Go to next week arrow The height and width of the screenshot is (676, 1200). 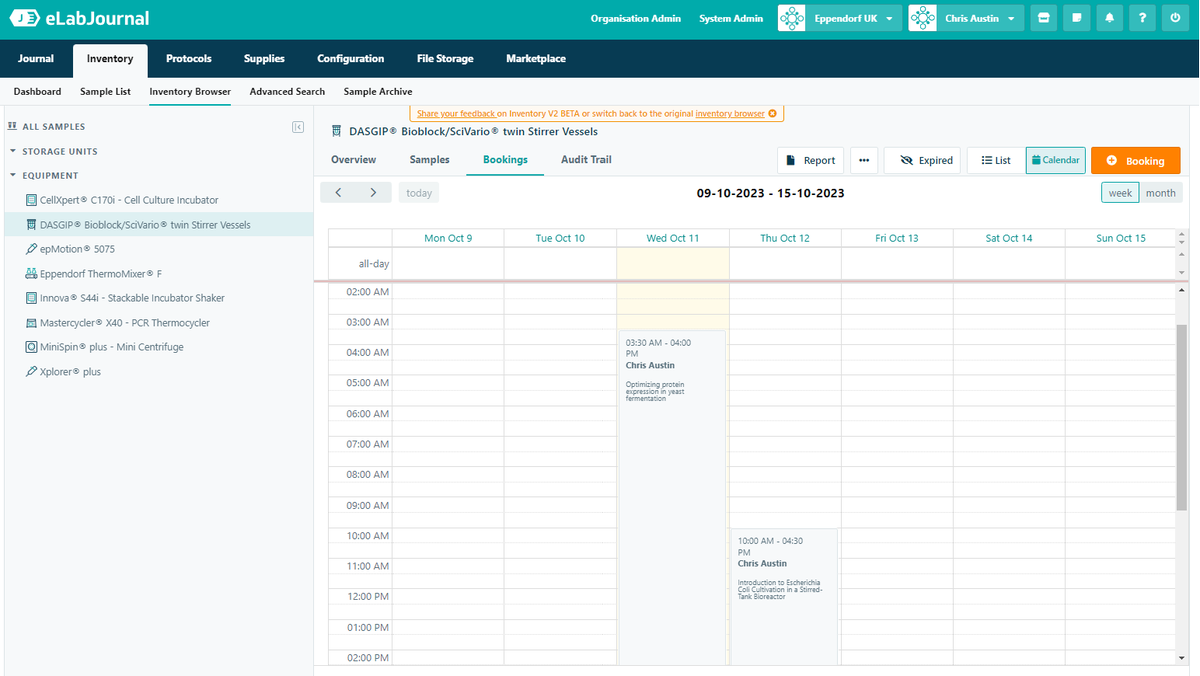[373, 192]
